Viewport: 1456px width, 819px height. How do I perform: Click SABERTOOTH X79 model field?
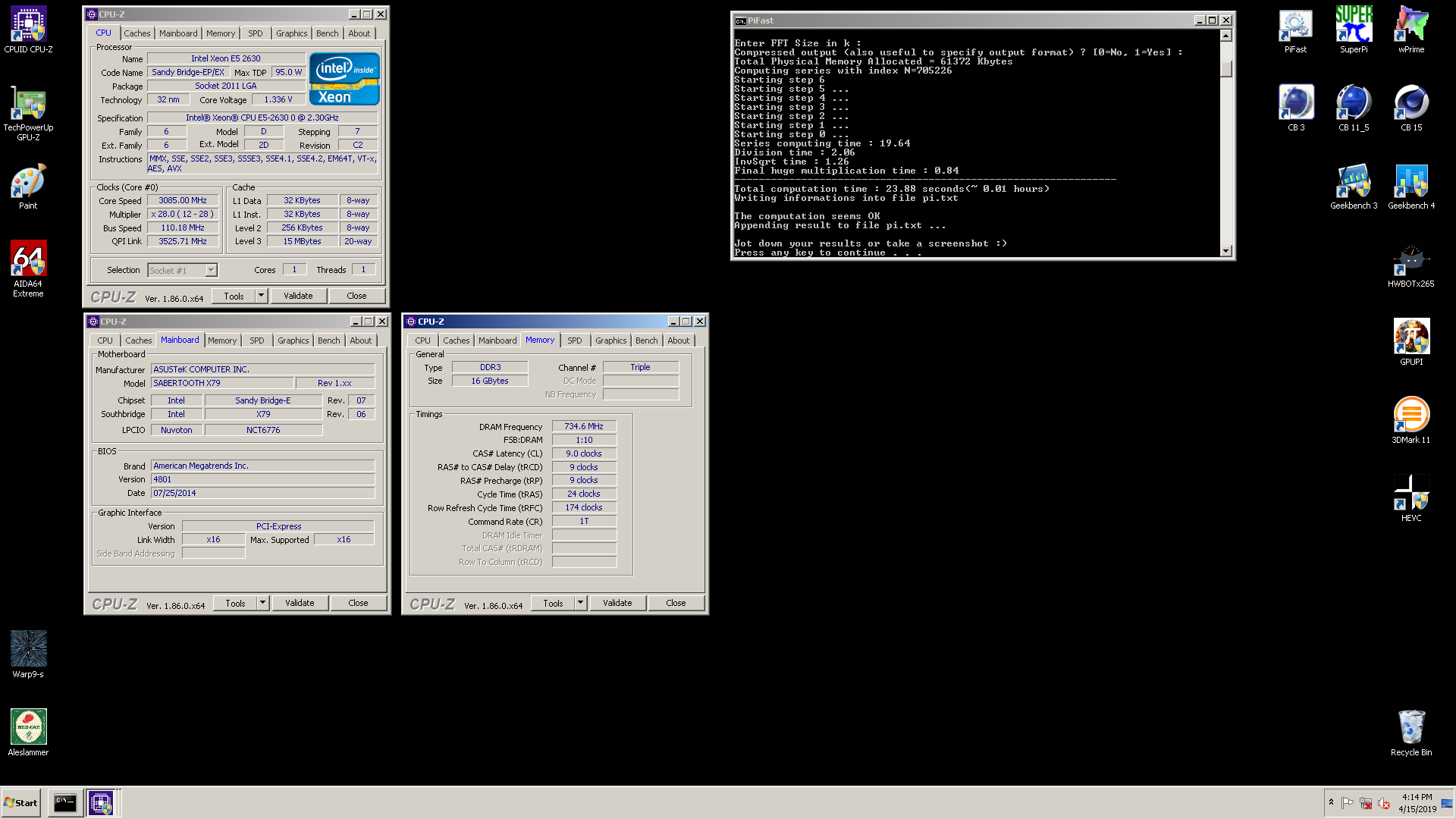(222, 383)
